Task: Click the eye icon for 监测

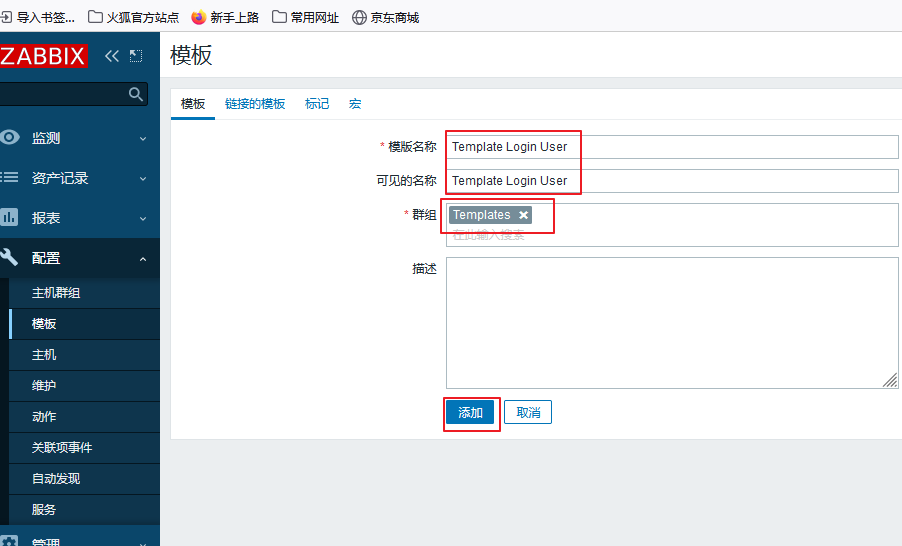Action: pyautogui.click(x=10, y=138)
